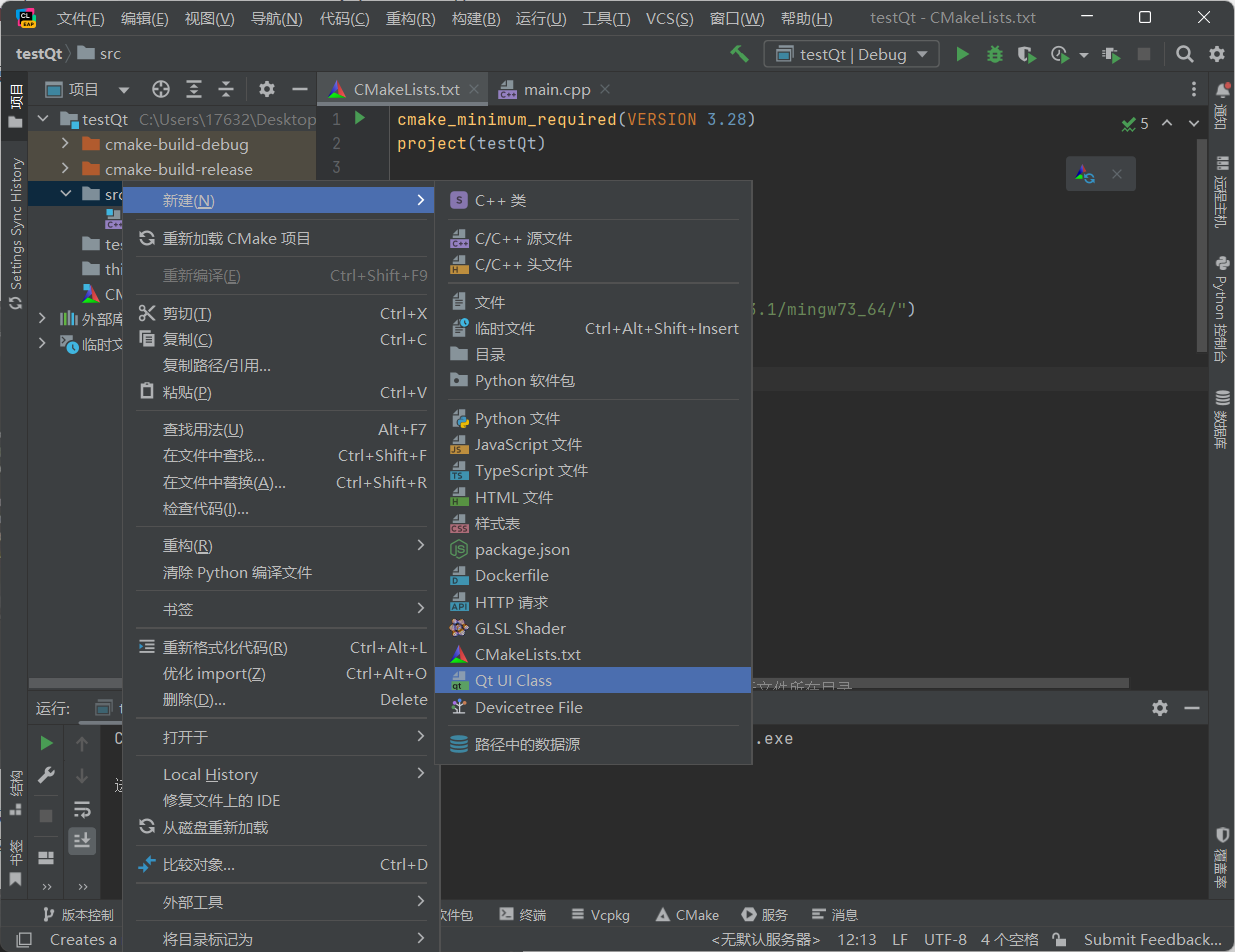
Task: Click the wrench icon in Run panel
Action: click(46, 775)
